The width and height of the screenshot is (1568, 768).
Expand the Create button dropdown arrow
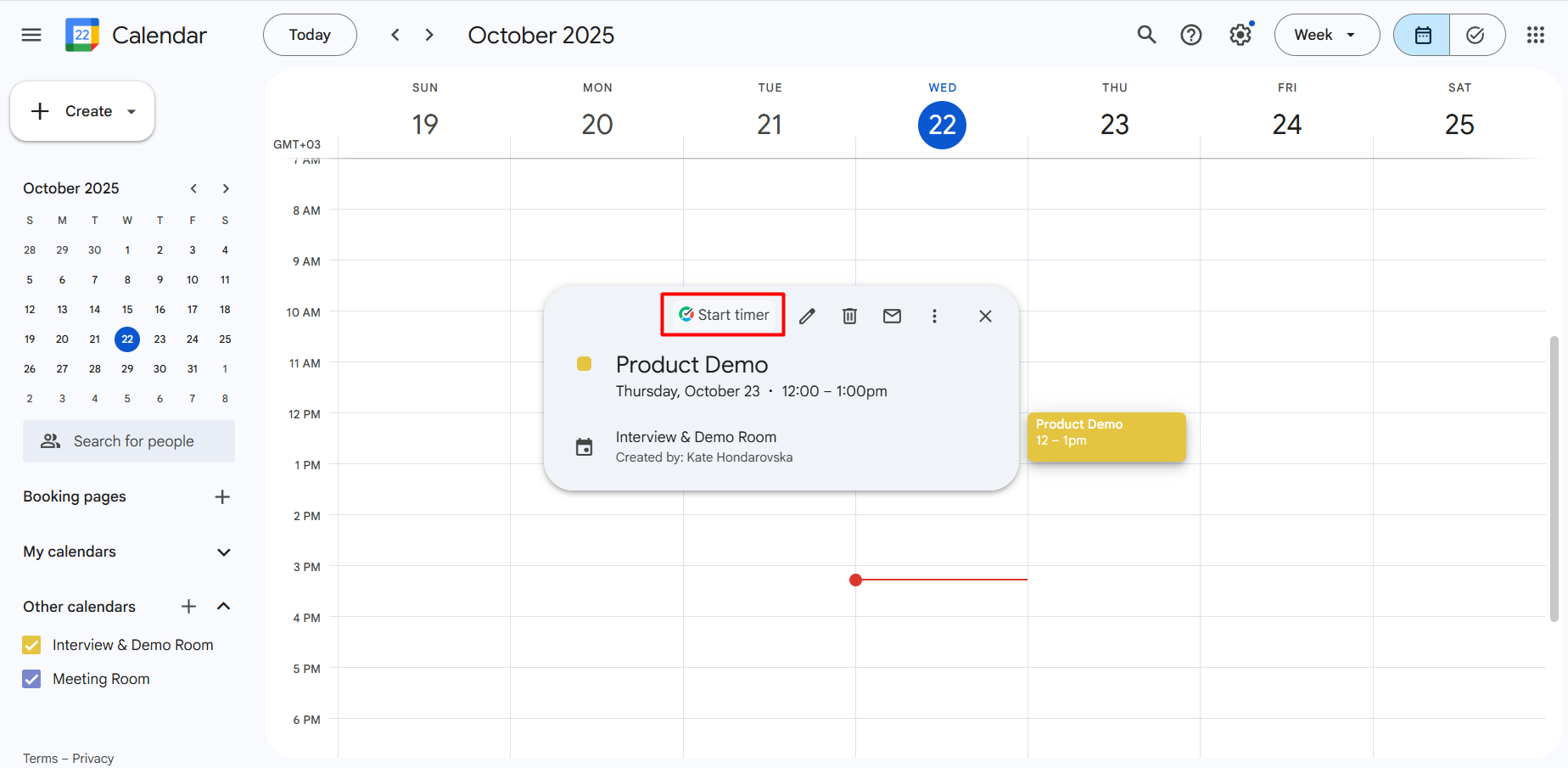(x=132, y=110)
